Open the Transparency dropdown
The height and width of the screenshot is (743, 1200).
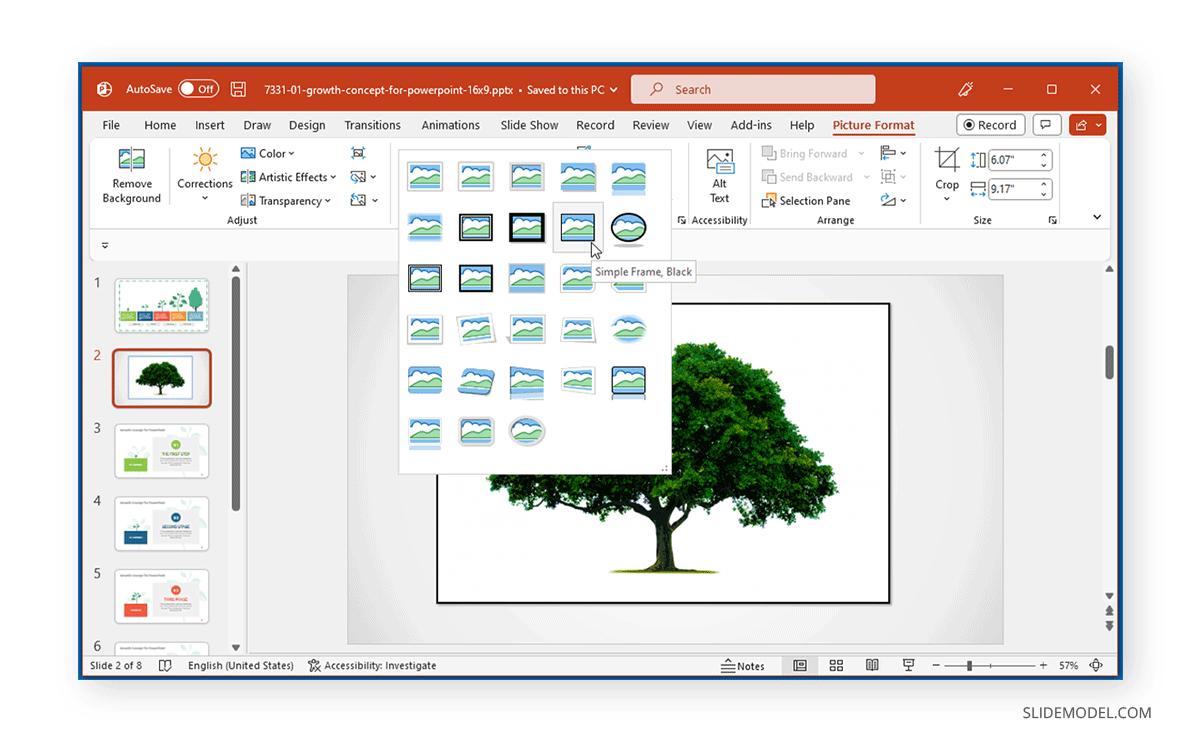287,200
